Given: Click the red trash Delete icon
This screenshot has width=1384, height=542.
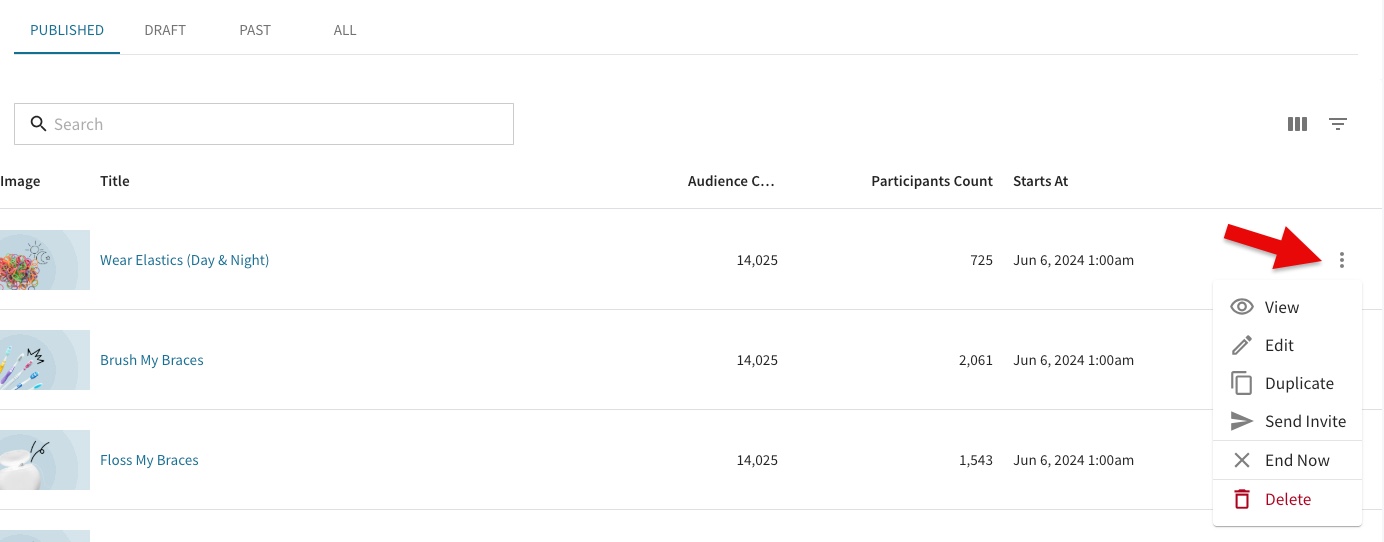Looking at the screenshot, I should point(1242,499).
